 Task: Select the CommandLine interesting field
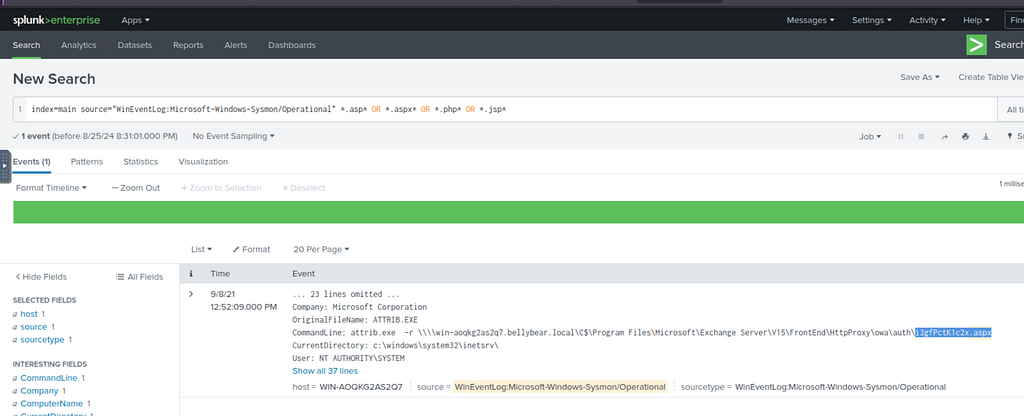click(x=48, y=377)
